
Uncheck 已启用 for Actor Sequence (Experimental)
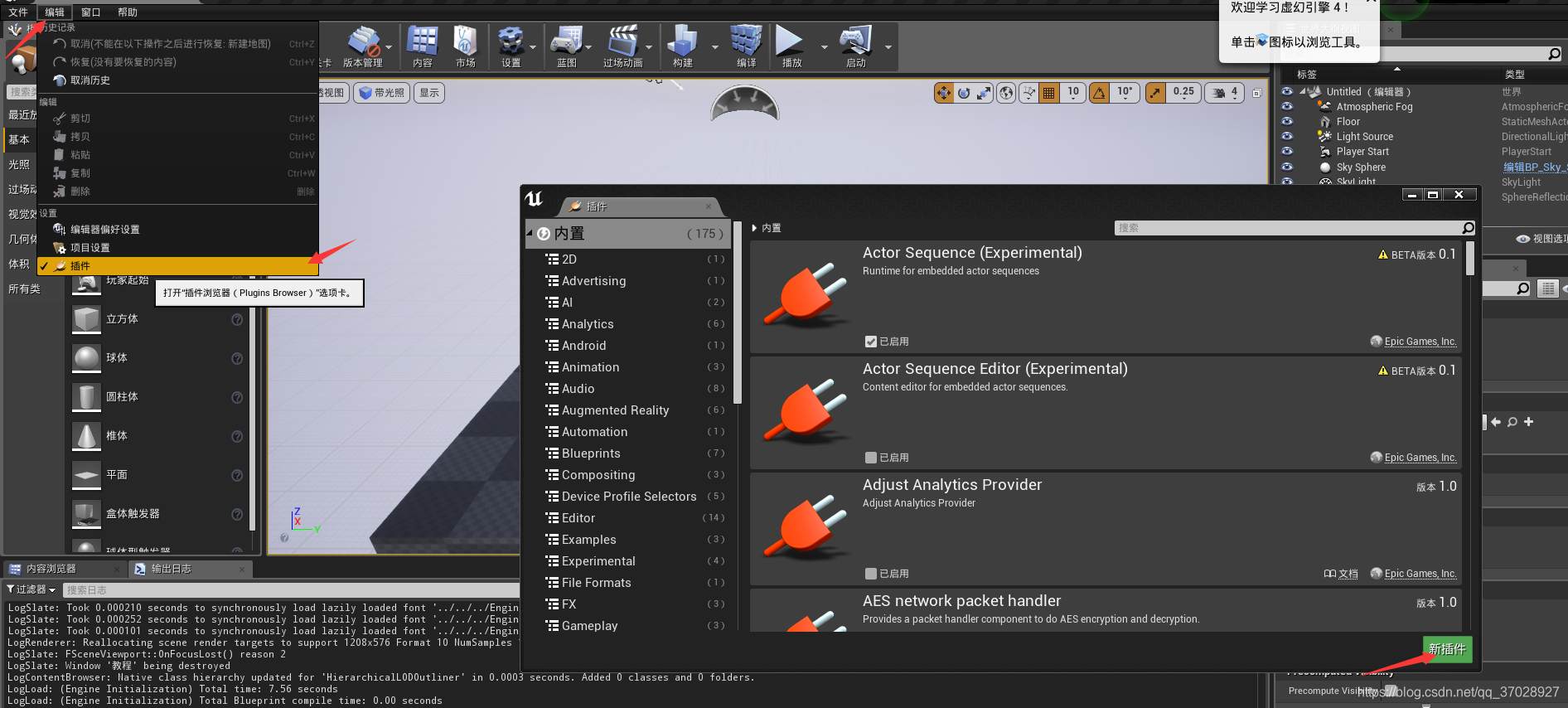pos(871,342)
